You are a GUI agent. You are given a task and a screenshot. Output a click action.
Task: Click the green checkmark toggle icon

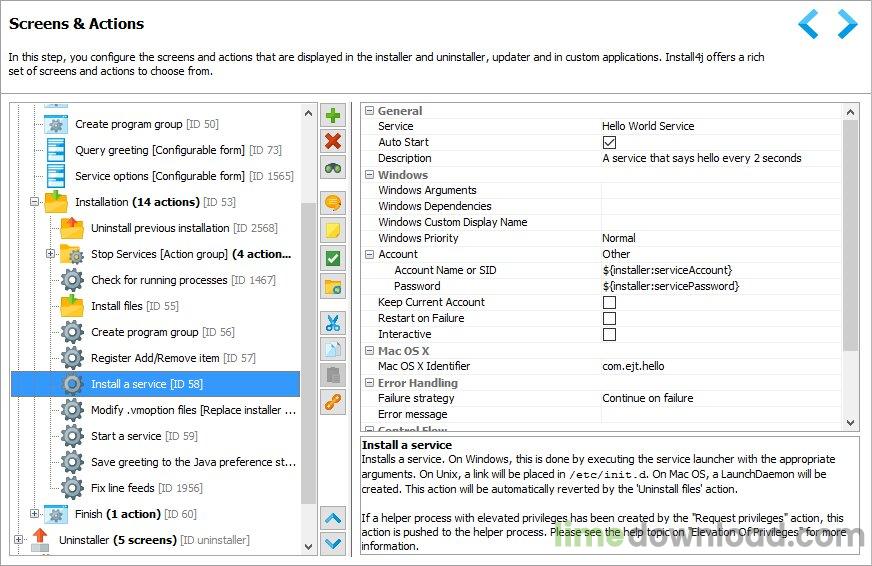click(333, 258)
